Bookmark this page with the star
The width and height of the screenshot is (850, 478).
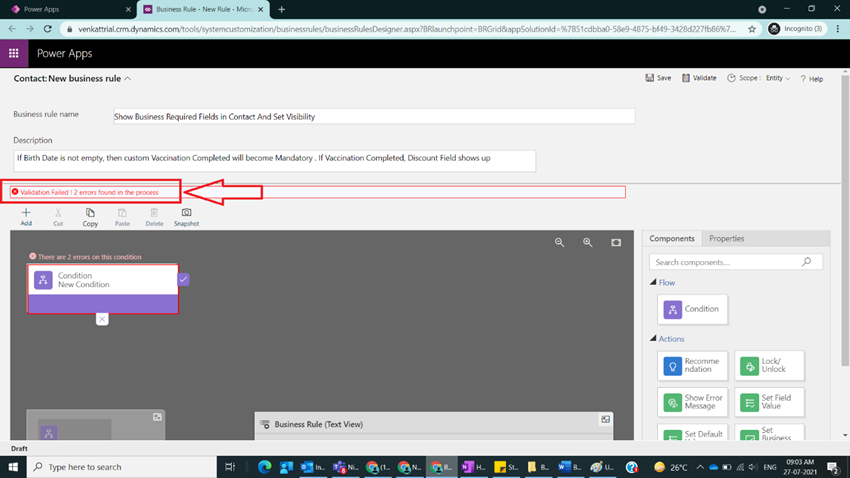(751, 29)
